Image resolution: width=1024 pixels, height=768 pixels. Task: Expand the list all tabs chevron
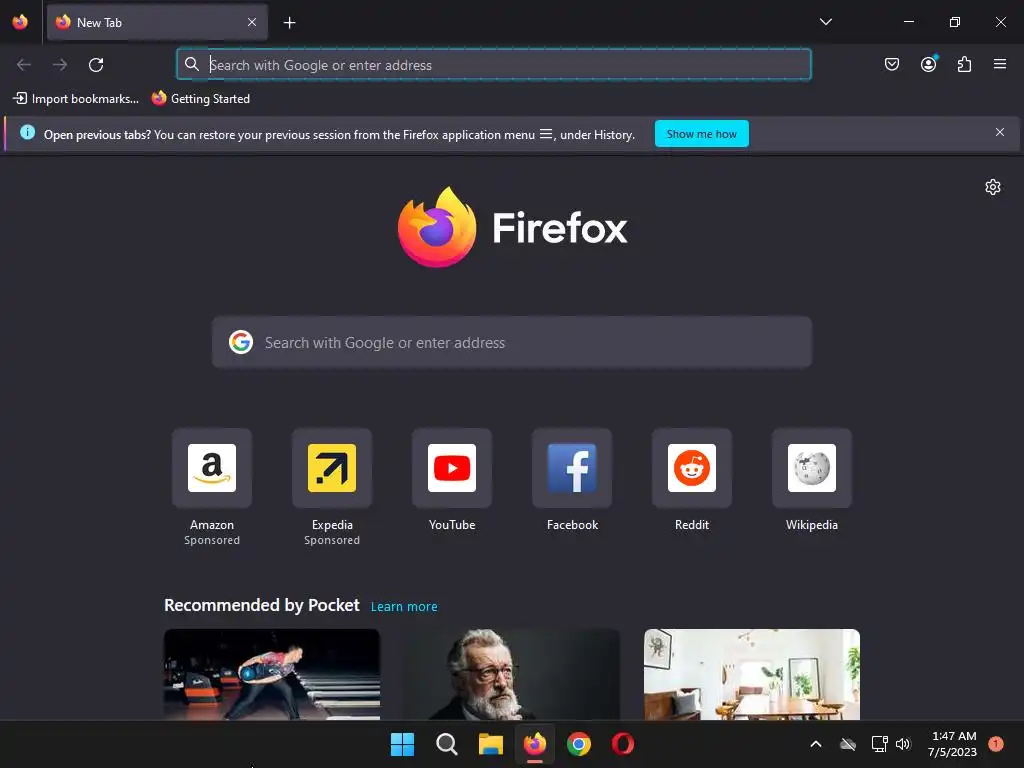(825, 22)
